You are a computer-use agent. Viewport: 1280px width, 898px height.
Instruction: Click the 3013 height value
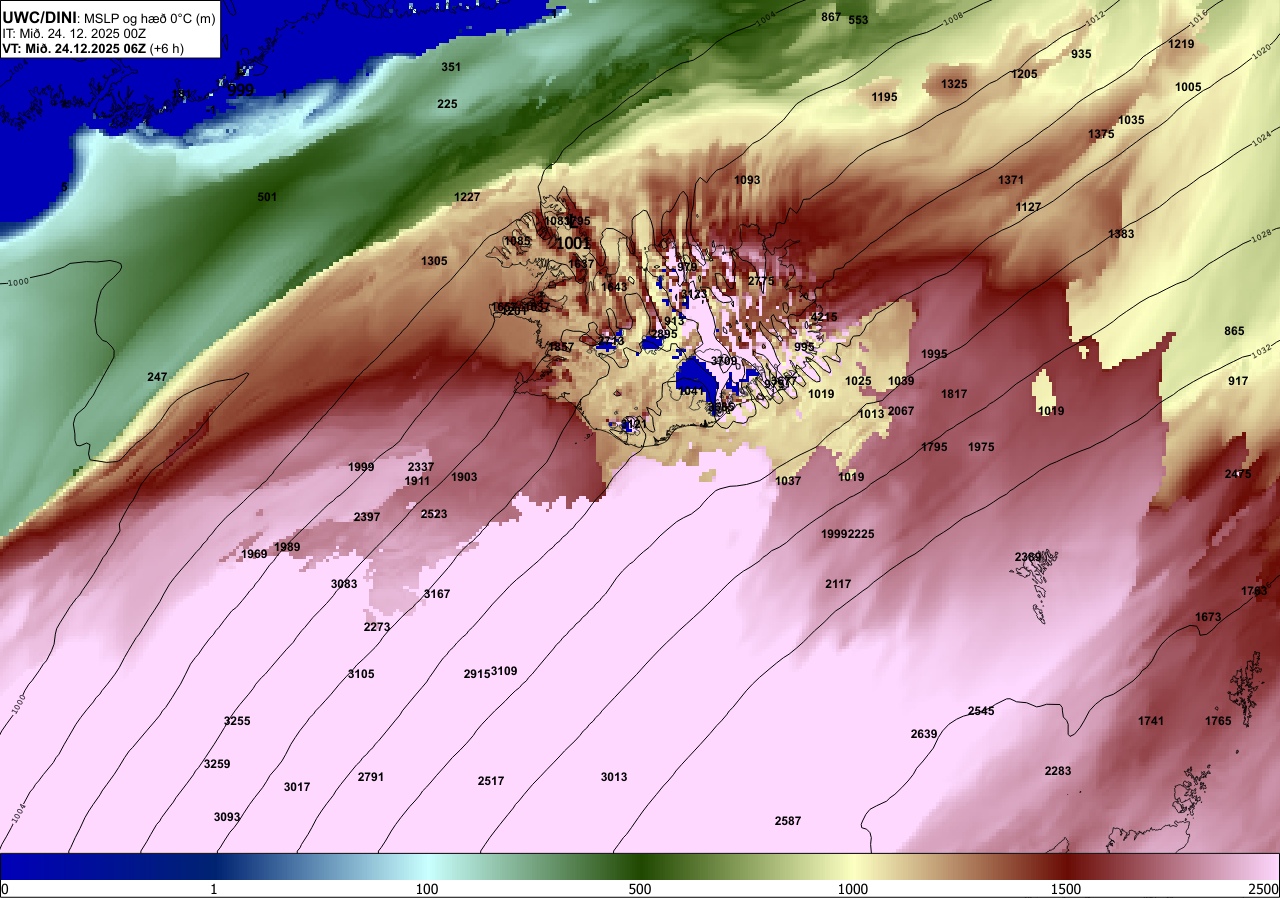click(614, 777)
